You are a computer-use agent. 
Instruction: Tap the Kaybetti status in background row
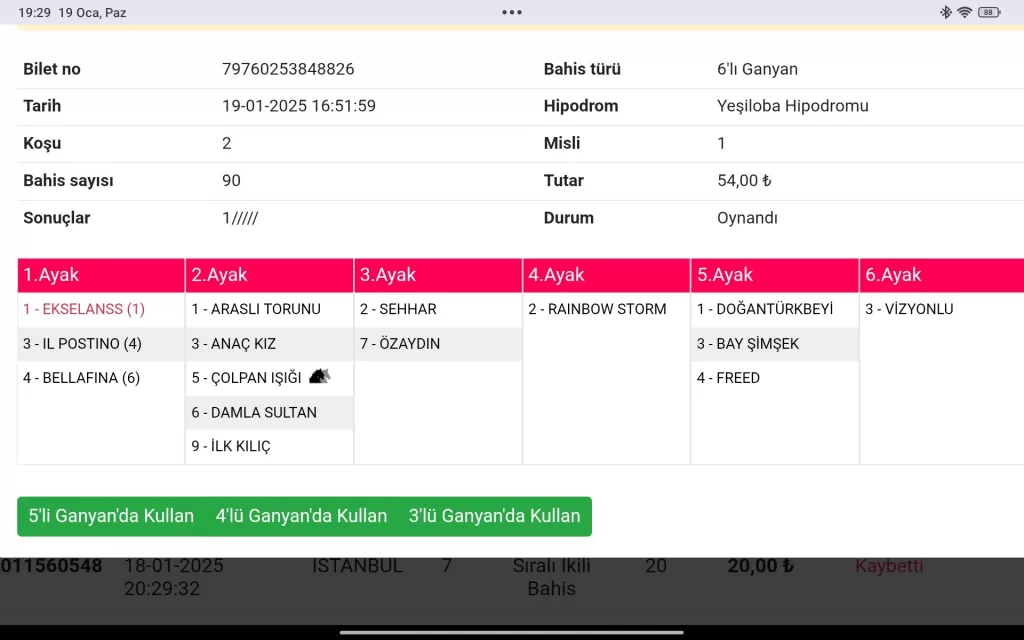(x=889, y=566)
